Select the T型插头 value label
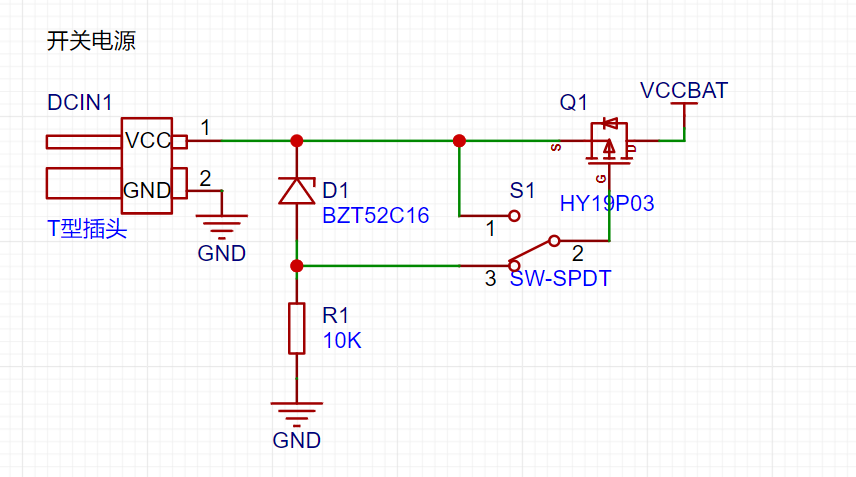 (x=87, y=229)
